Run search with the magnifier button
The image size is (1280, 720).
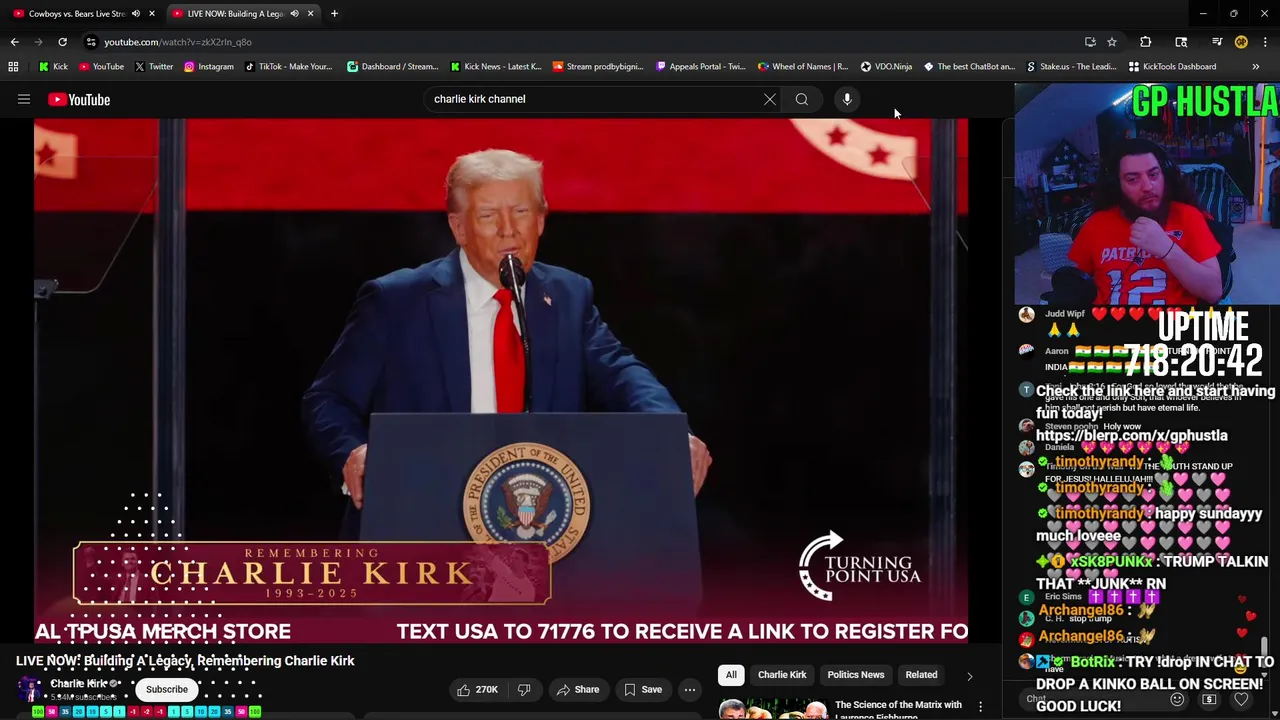coord(802,99)
